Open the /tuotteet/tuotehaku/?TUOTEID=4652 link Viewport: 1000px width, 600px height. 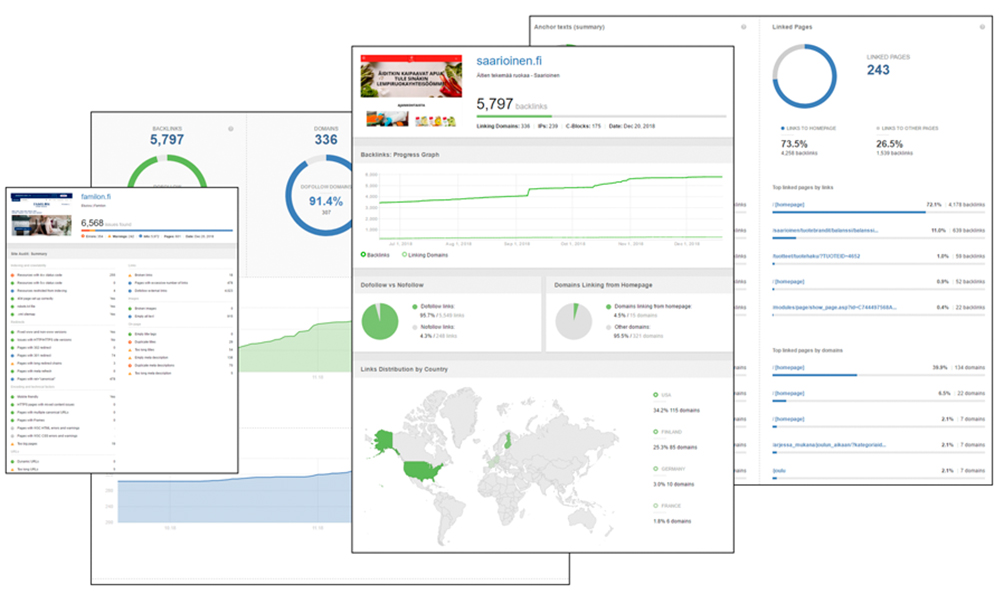(816, 256)
